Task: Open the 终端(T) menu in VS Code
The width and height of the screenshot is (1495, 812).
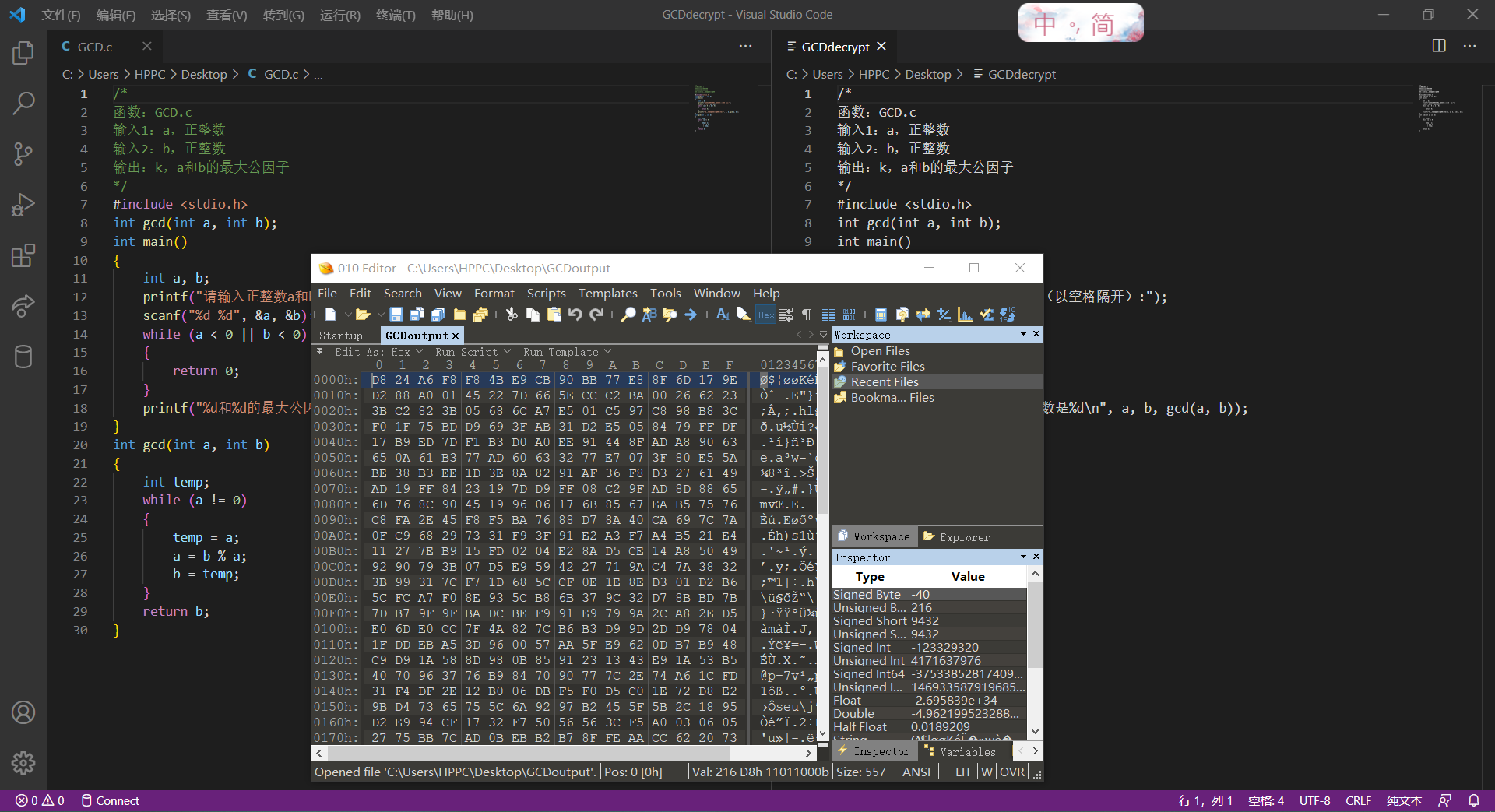Action: 396,15
